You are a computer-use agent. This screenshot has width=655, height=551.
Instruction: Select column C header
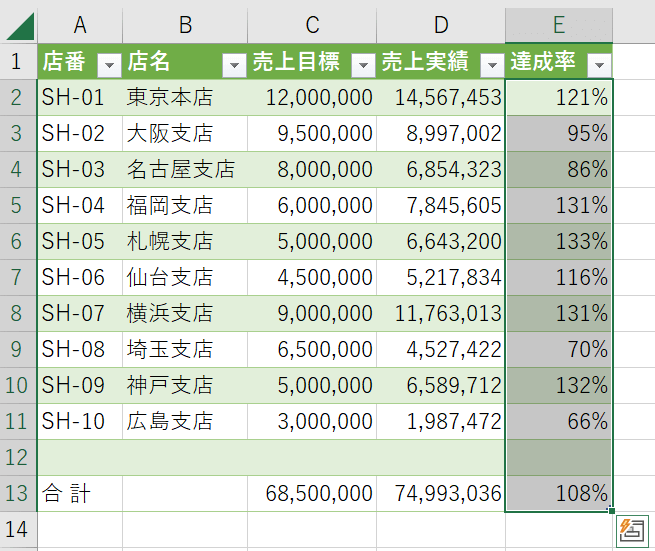coord(312,25)
